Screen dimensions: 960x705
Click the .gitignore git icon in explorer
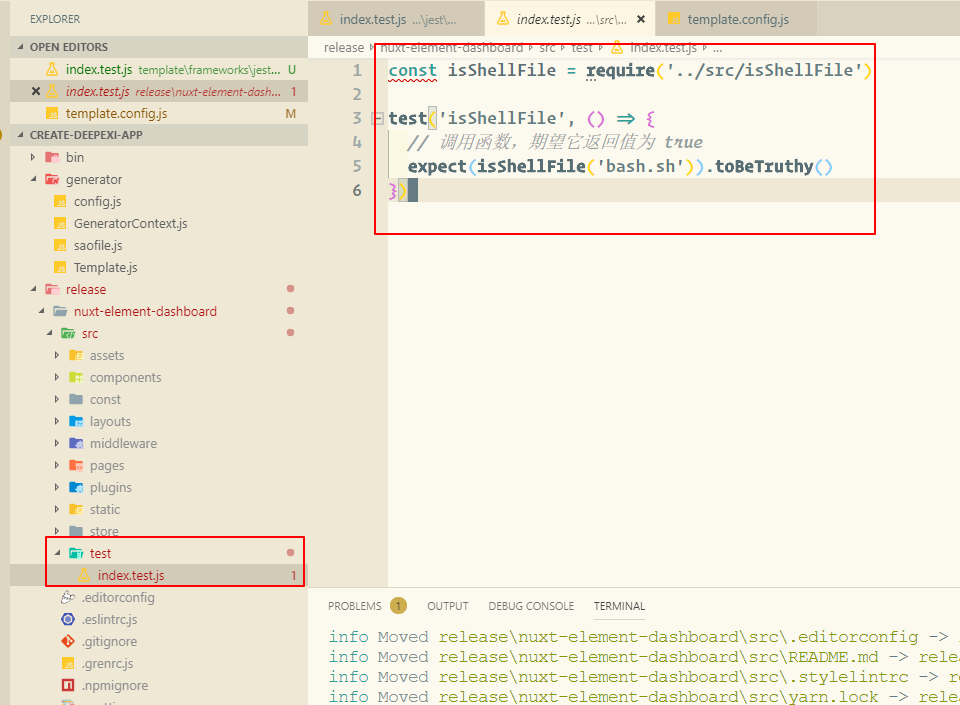[x=68, y=642]
